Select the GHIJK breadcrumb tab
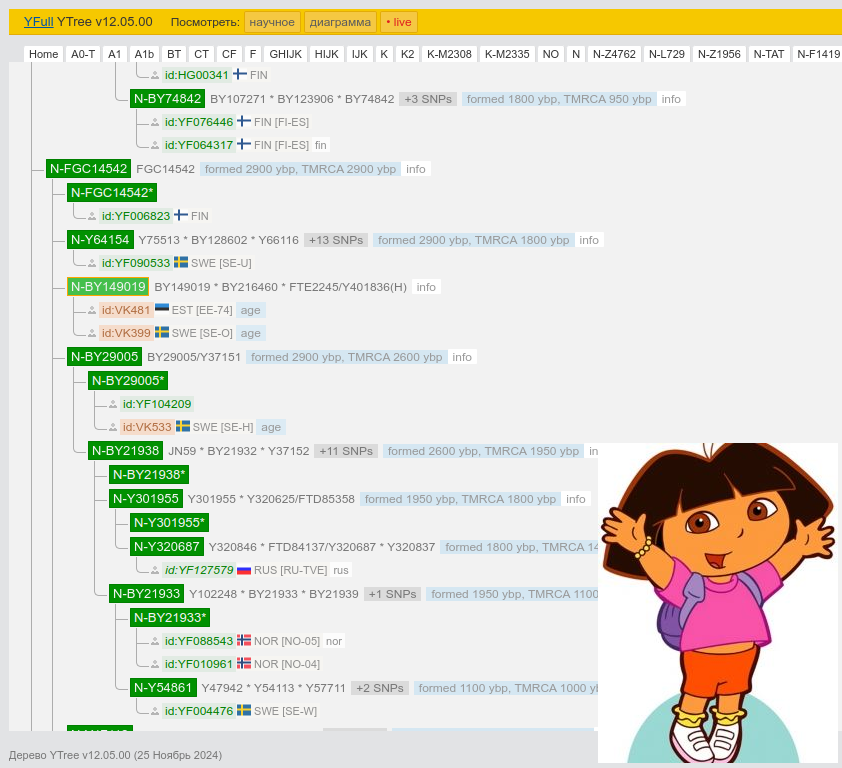Image resolution: width=842 pixels, height=768 pixels. [x=286, y=54]
